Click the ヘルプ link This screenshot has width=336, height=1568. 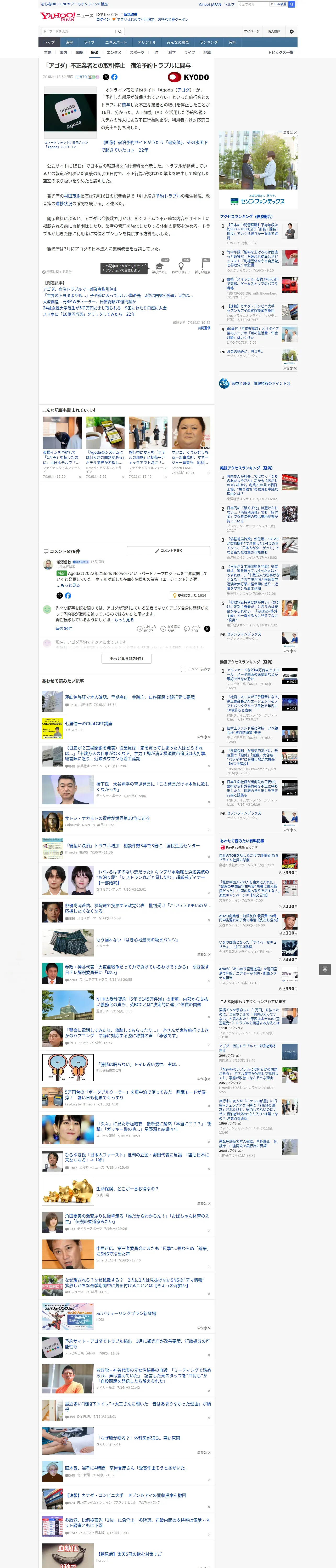point(229,4)
